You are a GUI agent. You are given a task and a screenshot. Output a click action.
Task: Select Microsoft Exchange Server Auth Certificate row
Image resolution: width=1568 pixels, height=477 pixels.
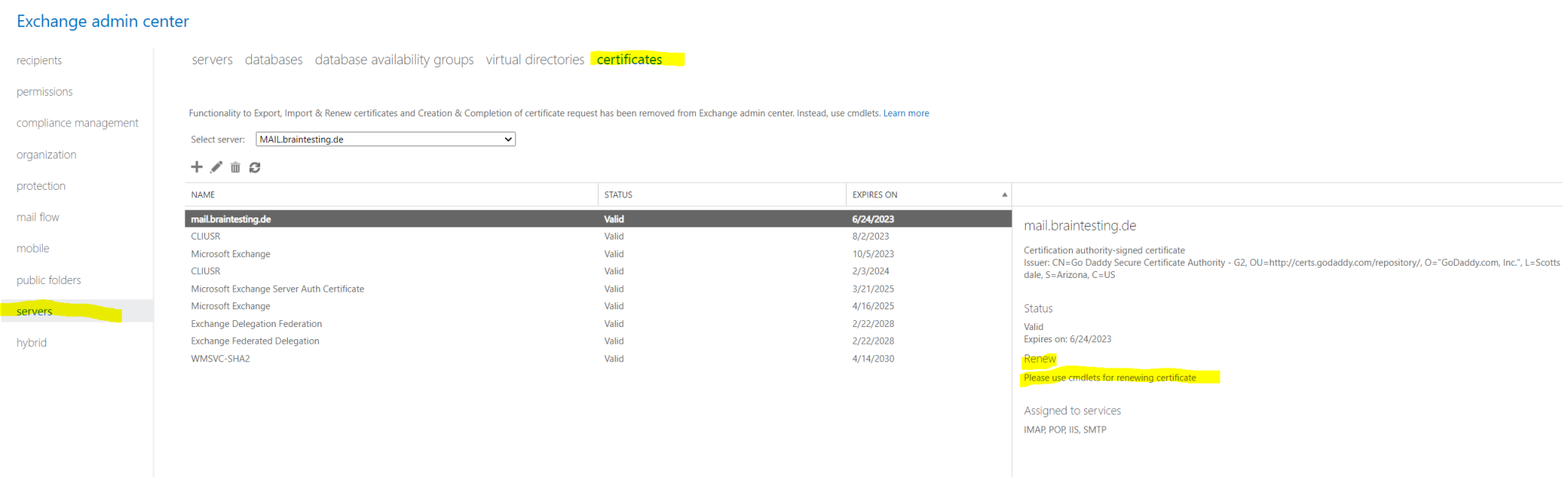(x=277, y=289)
